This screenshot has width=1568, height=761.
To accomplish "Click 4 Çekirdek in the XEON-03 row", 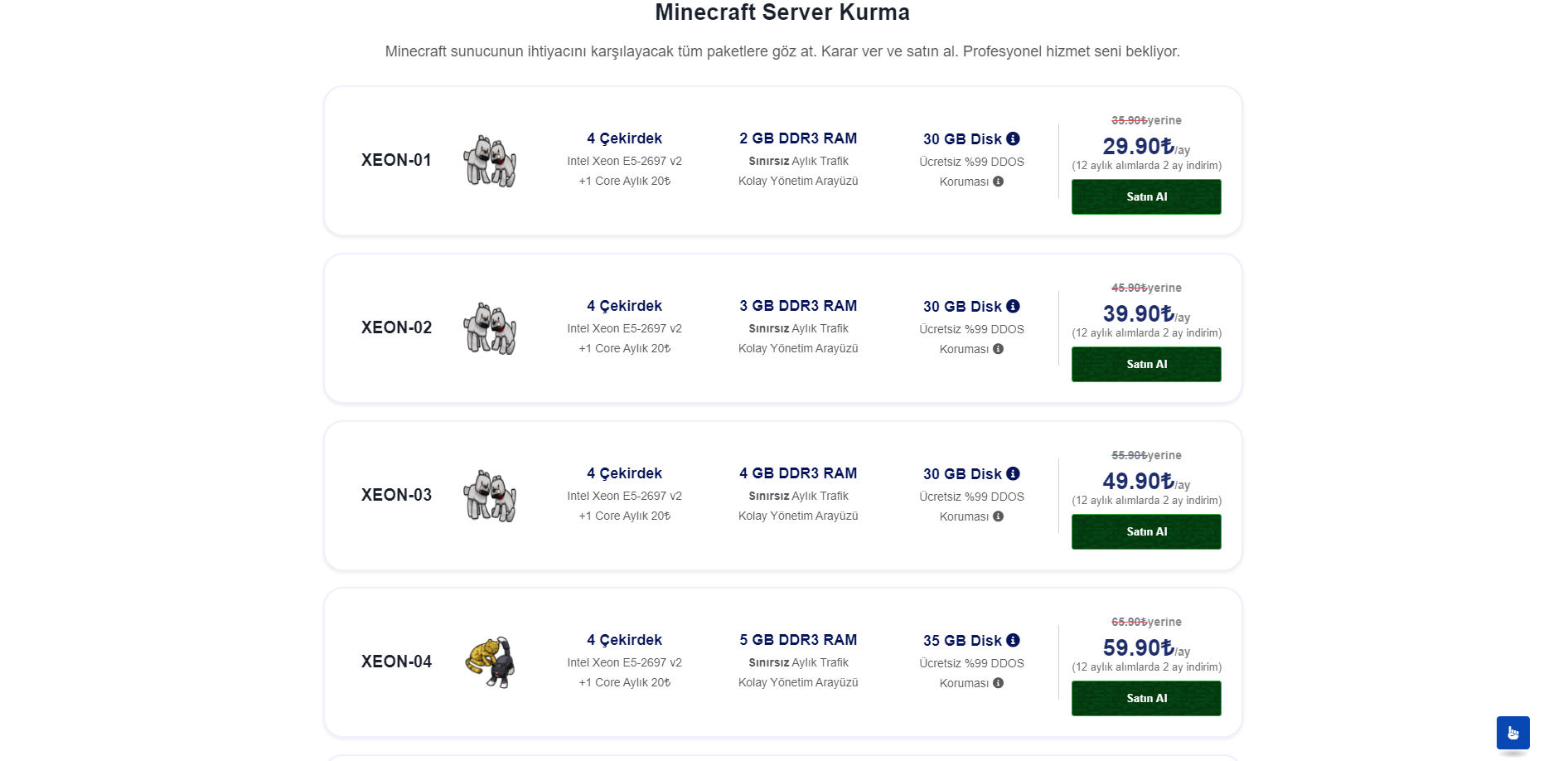I will [624, 473].
